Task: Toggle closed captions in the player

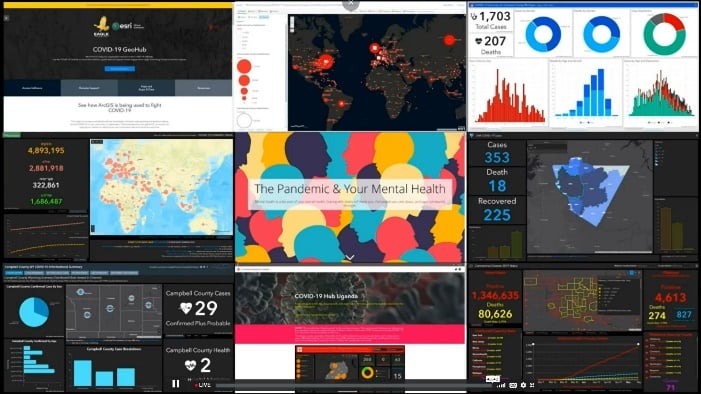Action: click(513, 385)
